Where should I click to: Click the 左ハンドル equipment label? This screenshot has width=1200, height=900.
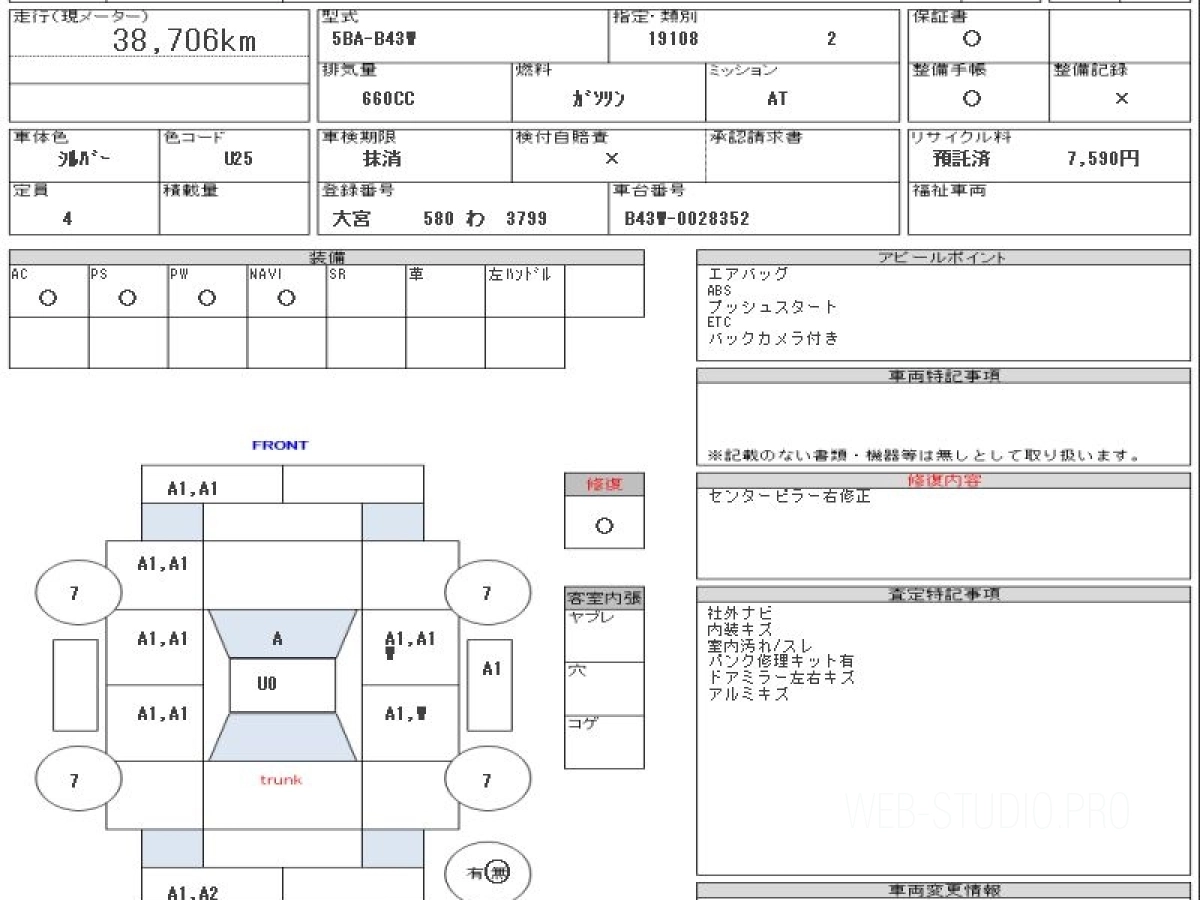click(x=519, y=274)
